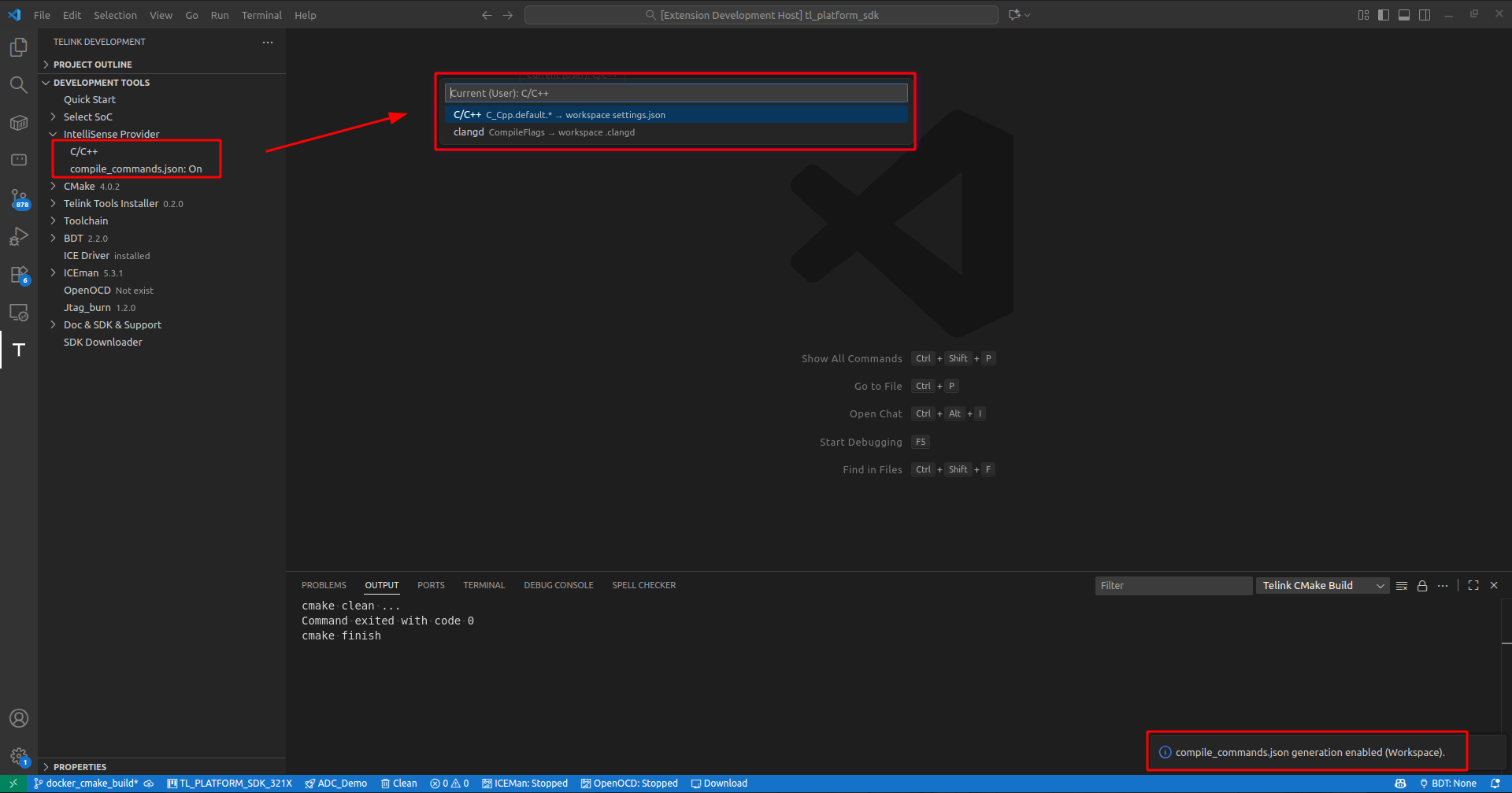Screen dimensions: 1512x793
Task: Click TL_PLATFORM_SDK_321X in status bar
Action: (x=229, y=784)
